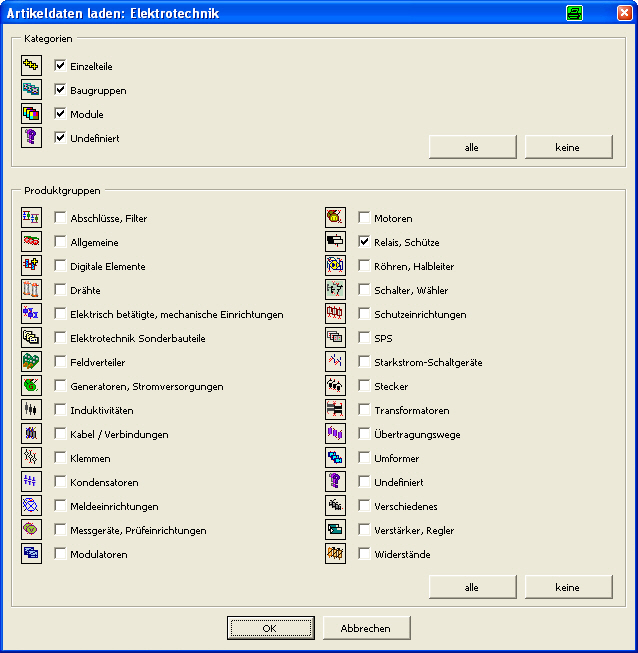
Task: Check the Verschiedenes checkbox
Action: pos(364,506)
